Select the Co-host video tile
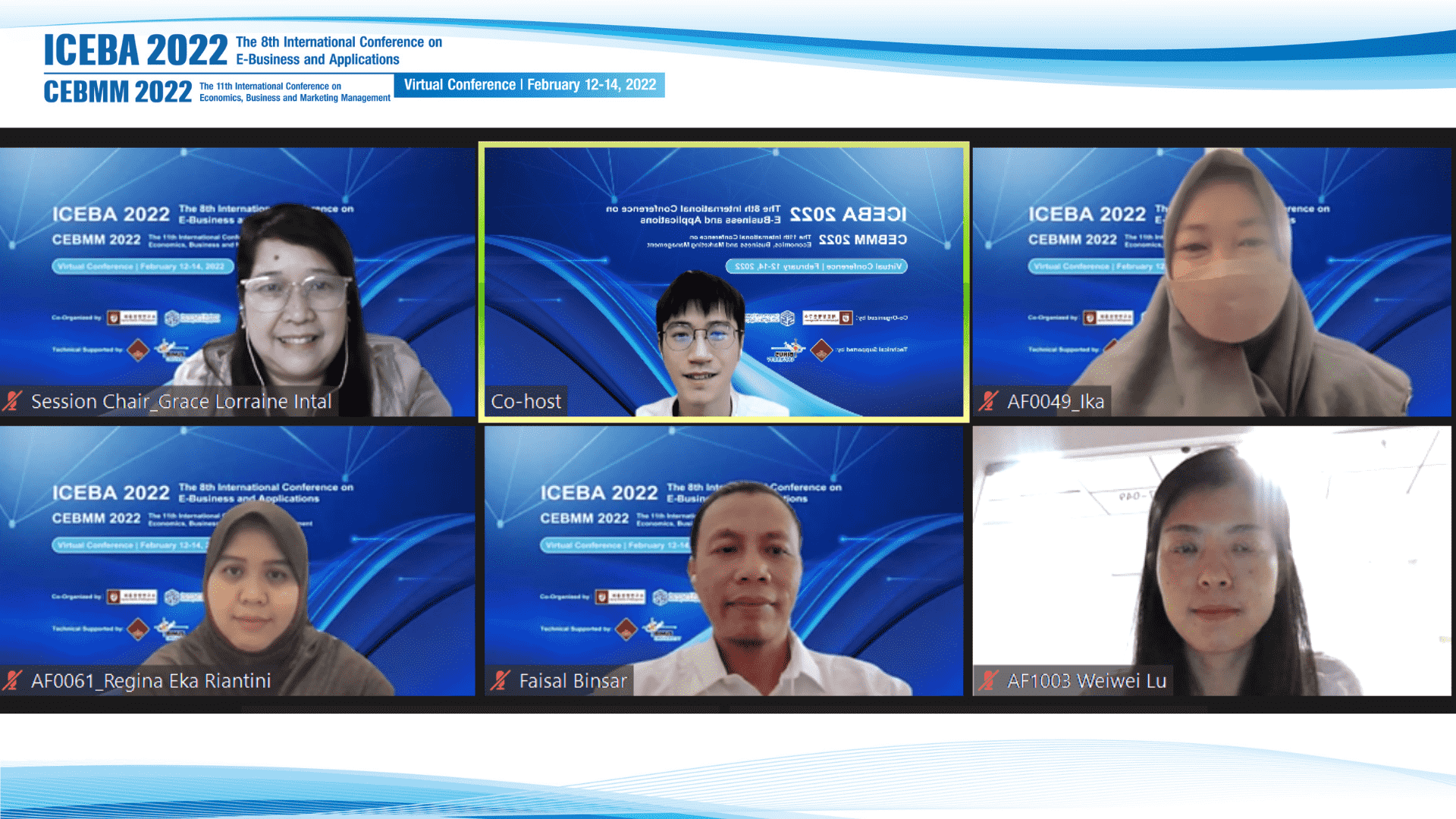 723,281
